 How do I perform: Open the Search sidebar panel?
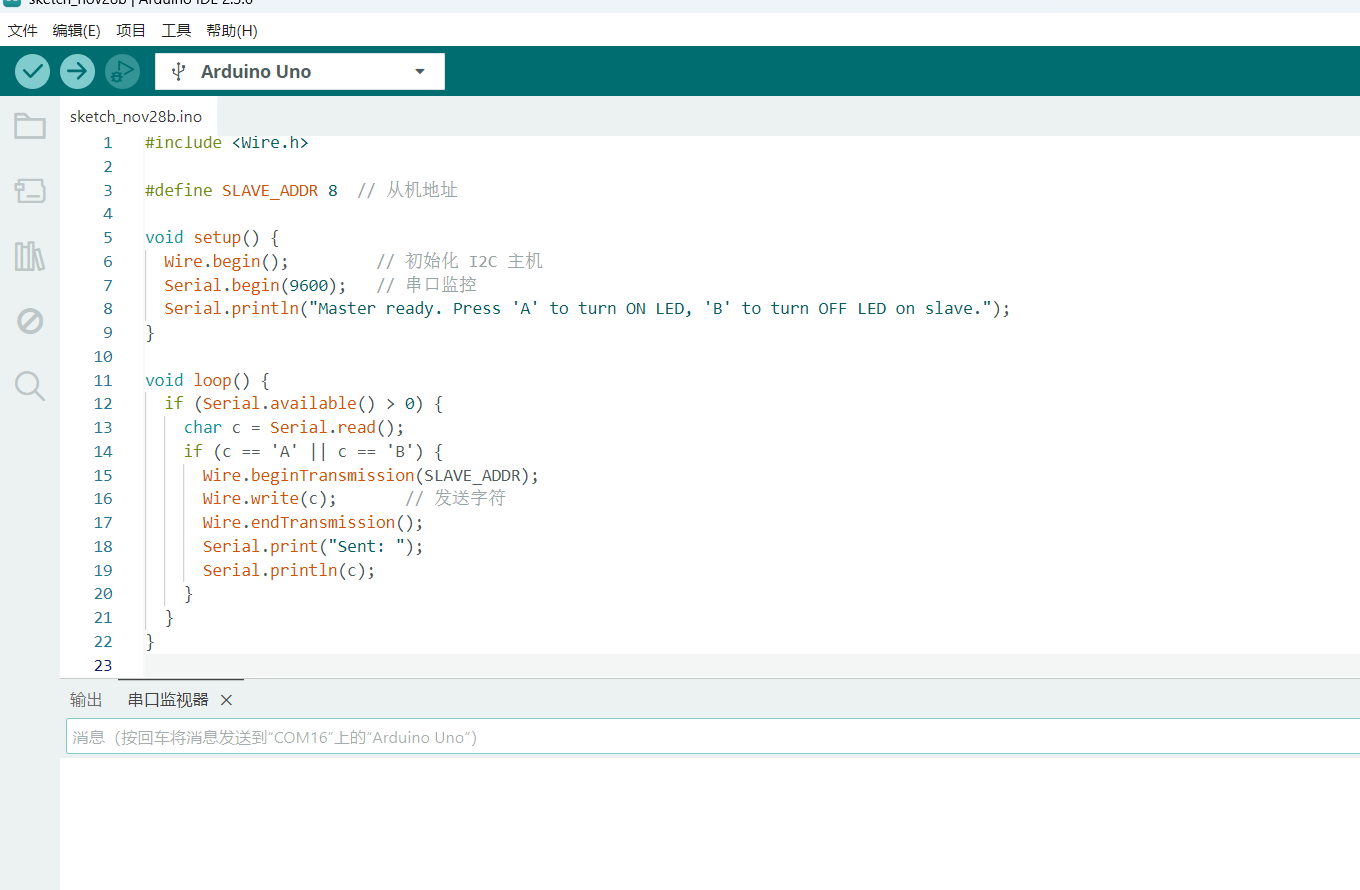click(30, 386)
